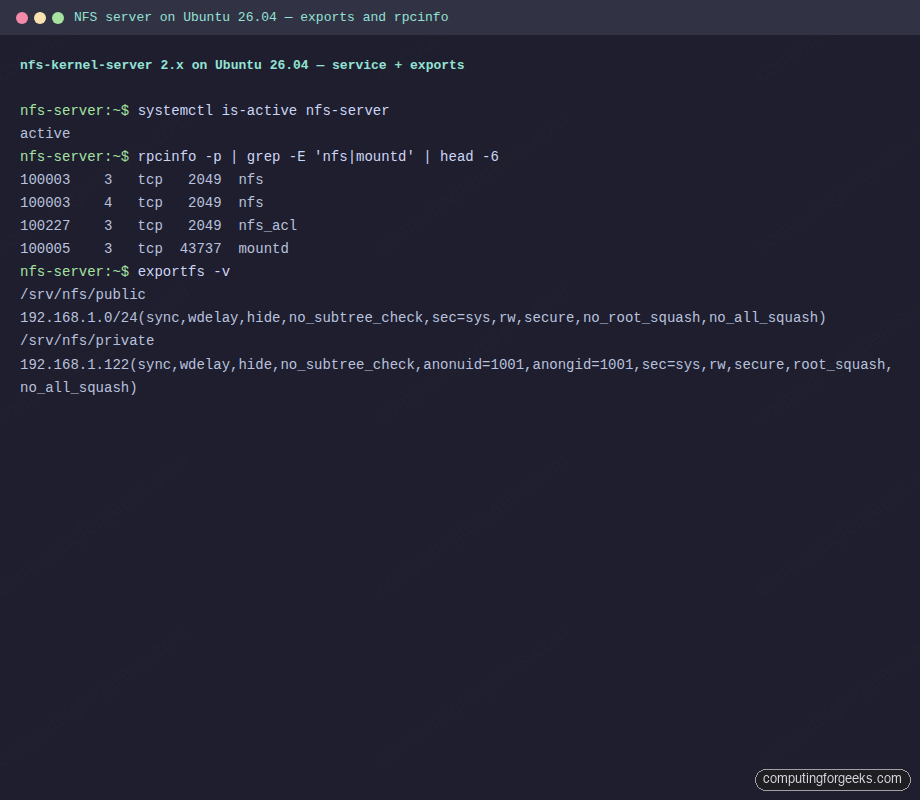The height and width of the screenshot is (800, 920).
Task: Click the systemctl is-active nfs-server command text
Action: 262,110
